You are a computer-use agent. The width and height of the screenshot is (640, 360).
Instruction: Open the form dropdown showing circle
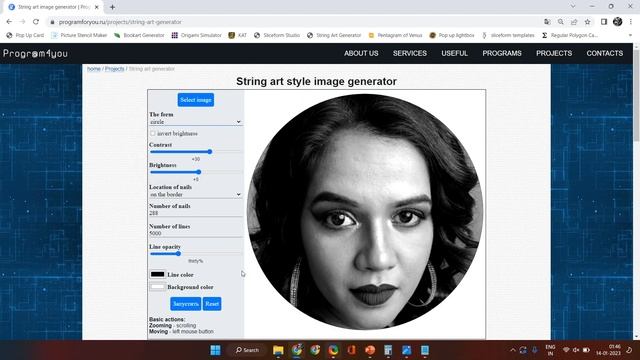[196, 122]
